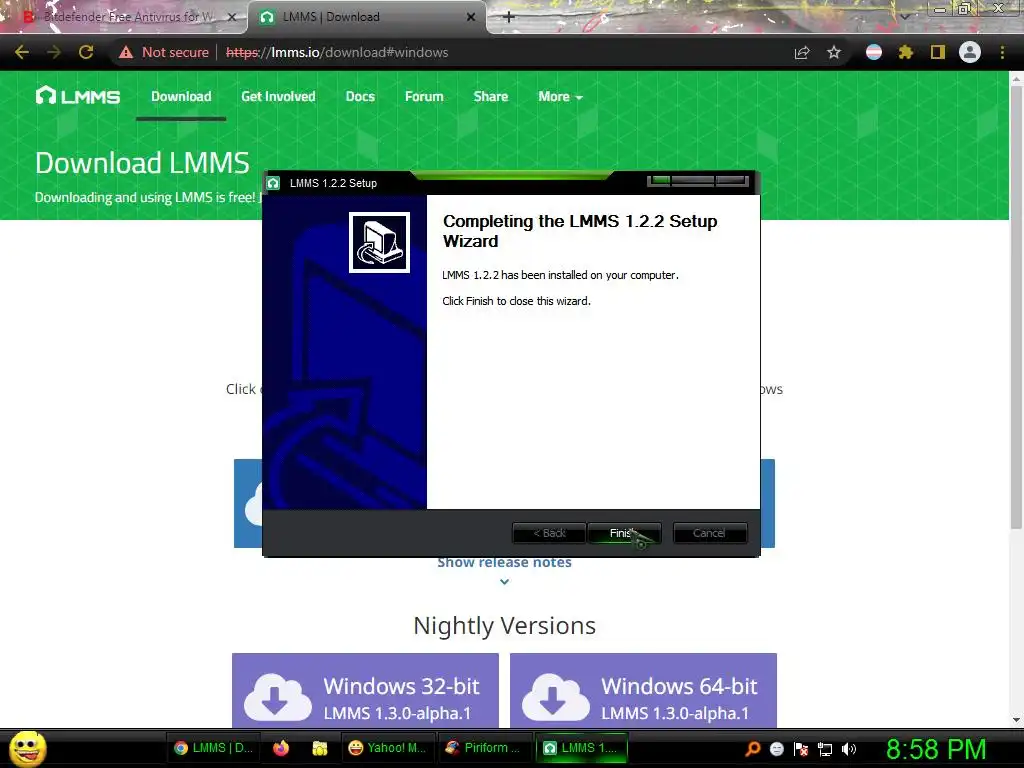1024x768 pixels.
Task: Open the file folder taskbar icon
Action: coord(319,748)
